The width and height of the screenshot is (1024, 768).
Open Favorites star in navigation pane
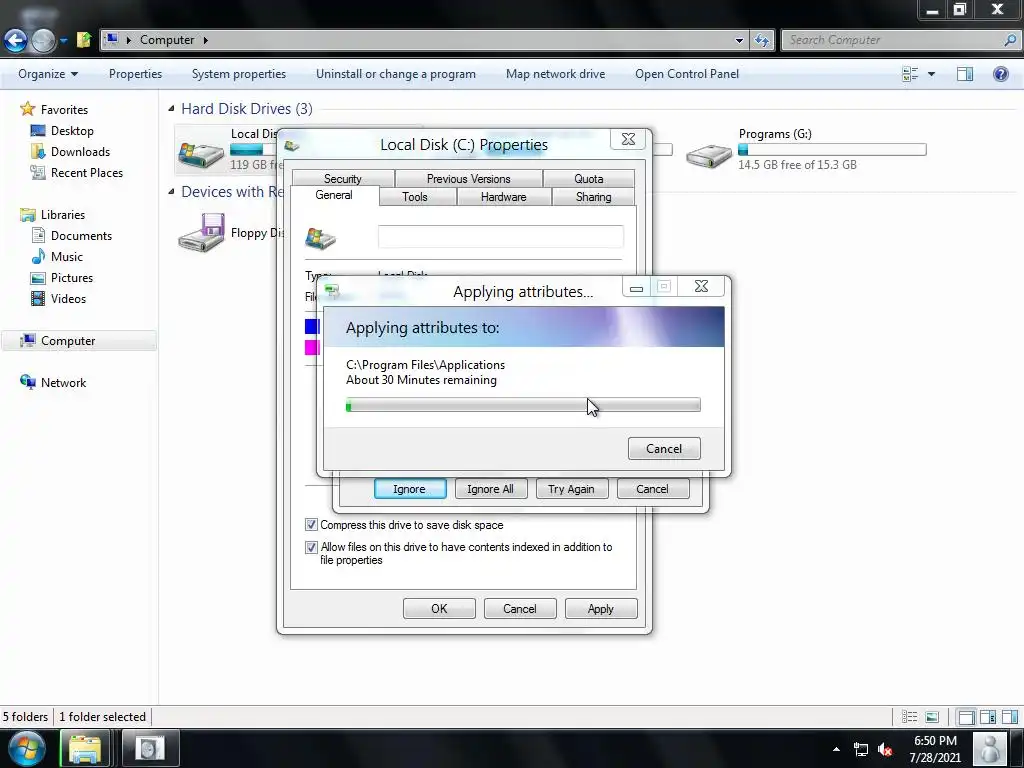(27, 109)
